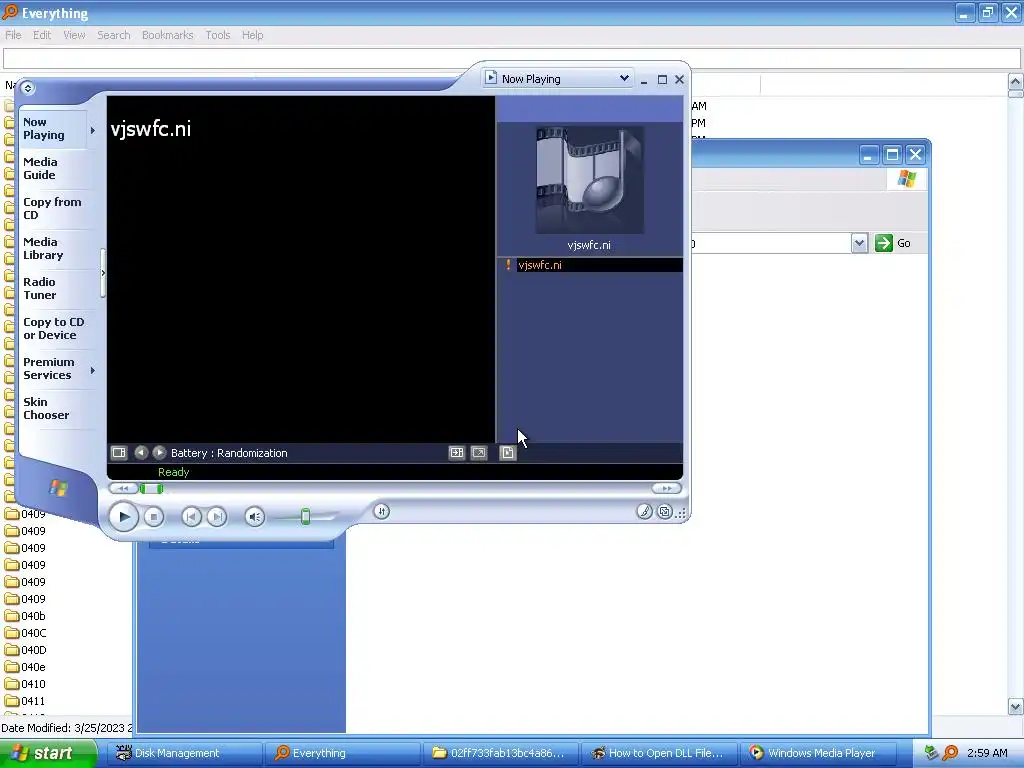Click the playlist icon beside Now Playing

pyautogui.click(x=491, y=78)
